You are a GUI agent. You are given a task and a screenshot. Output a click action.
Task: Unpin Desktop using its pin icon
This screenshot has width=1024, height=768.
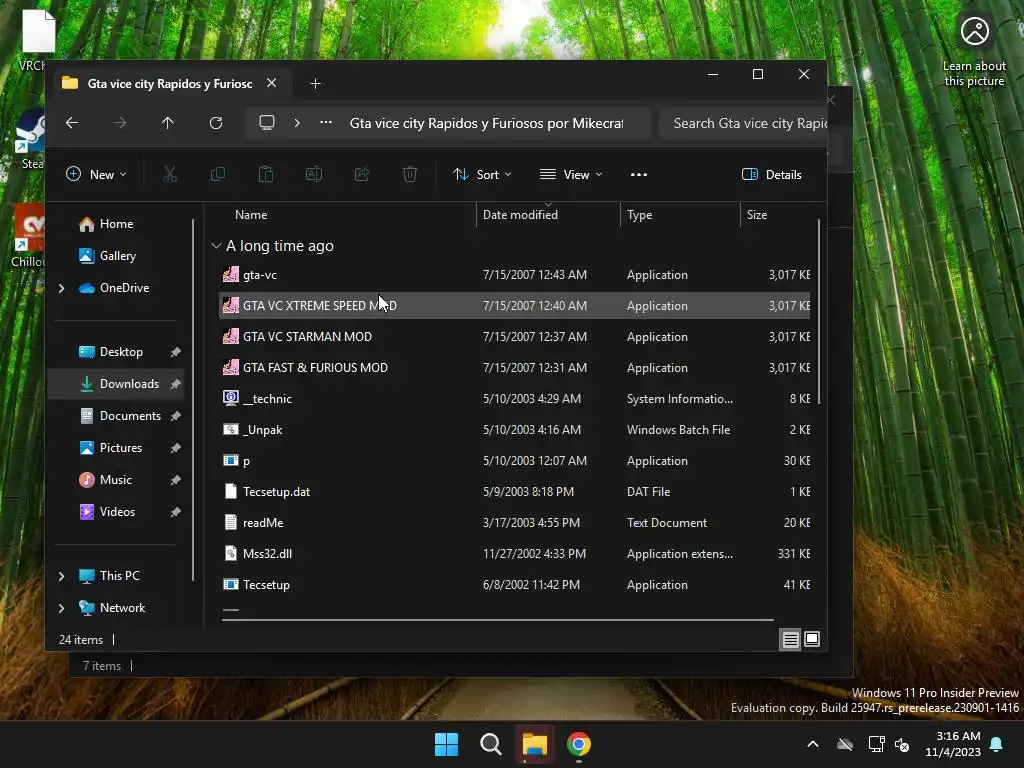[x=176, y=352]
